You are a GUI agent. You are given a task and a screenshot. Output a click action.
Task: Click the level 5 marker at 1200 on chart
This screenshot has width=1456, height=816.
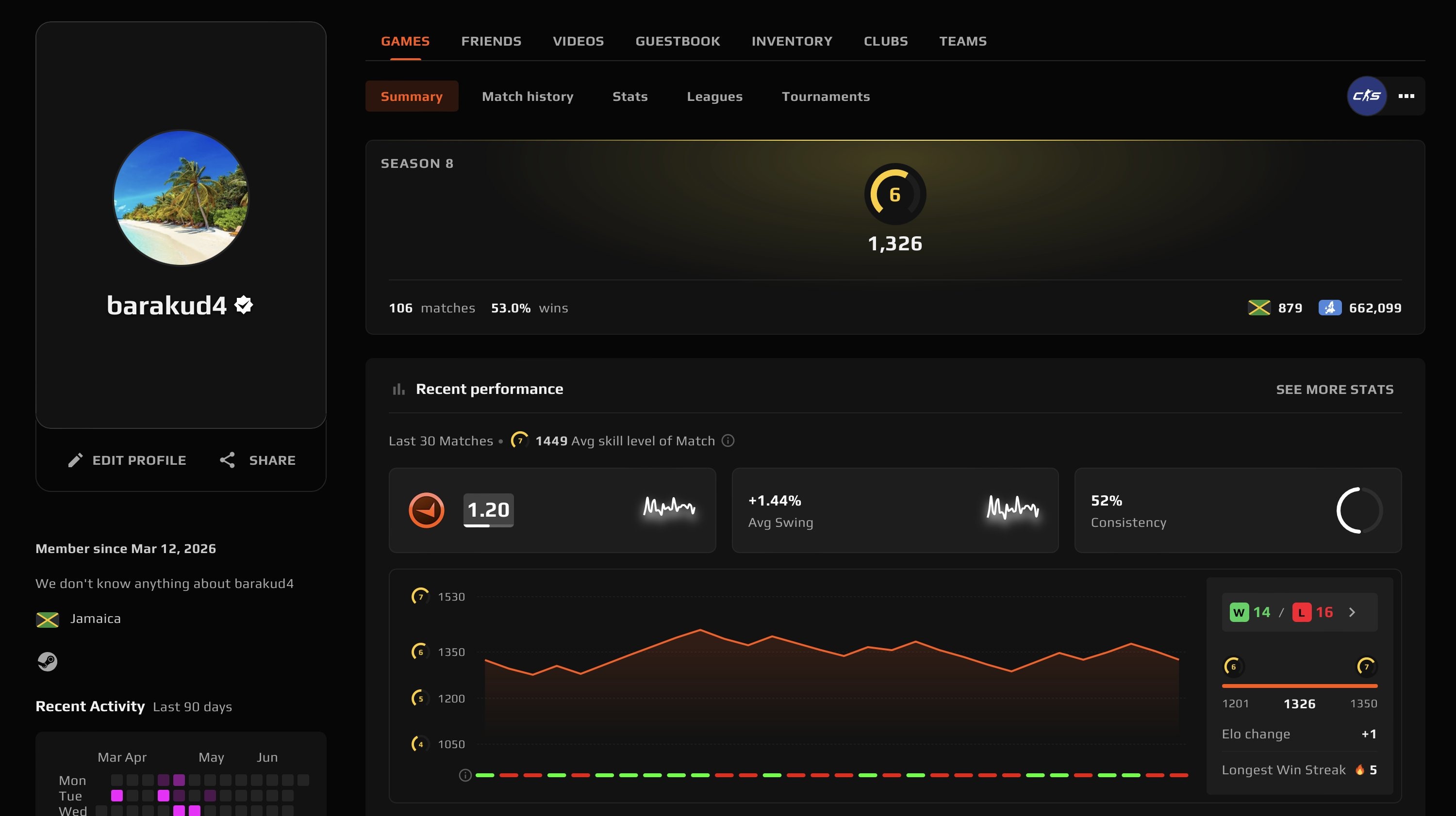tap(420, 699)
